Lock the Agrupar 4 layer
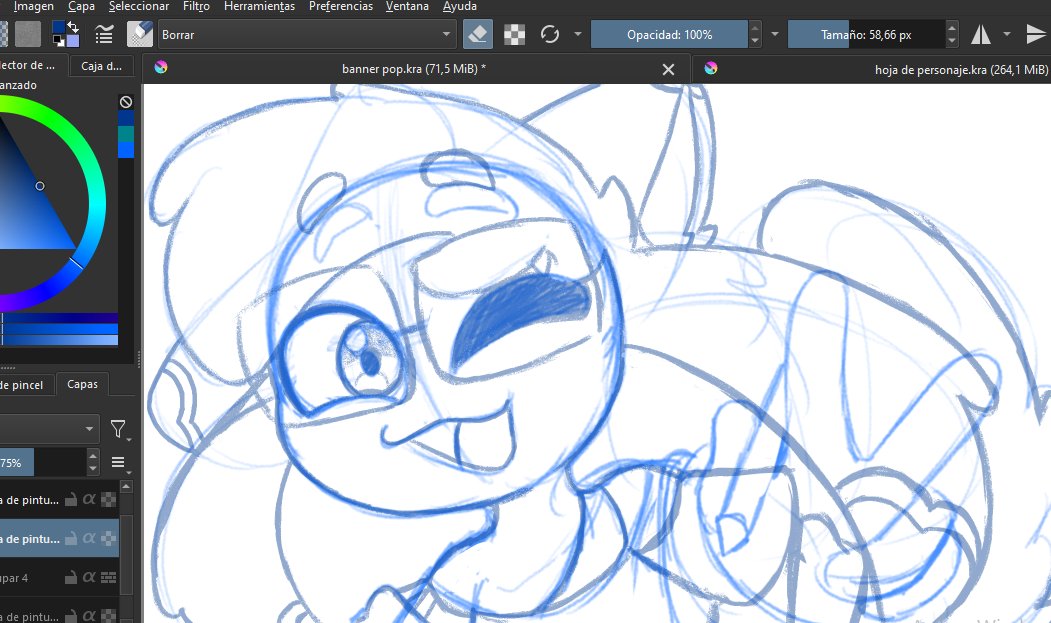The width and height of the screenshot is (1051, 623). (72, 577)
